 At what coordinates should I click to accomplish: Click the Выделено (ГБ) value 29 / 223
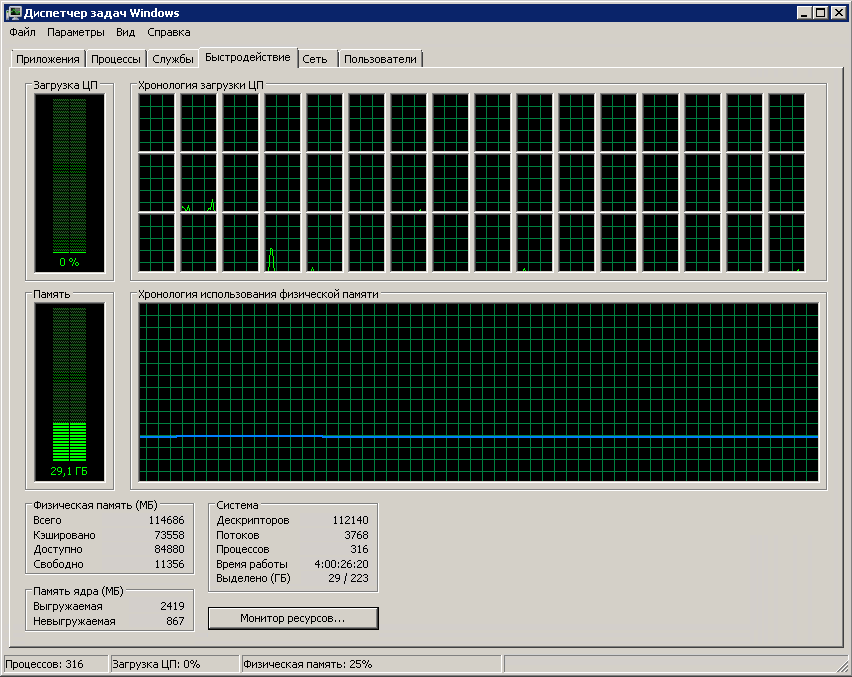click(348, 578)
